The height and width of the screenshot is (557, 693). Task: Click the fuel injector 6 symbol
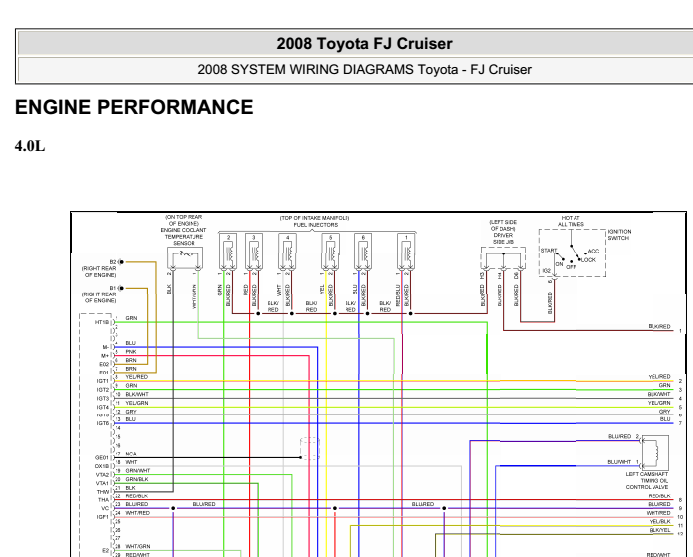(363, 252)
